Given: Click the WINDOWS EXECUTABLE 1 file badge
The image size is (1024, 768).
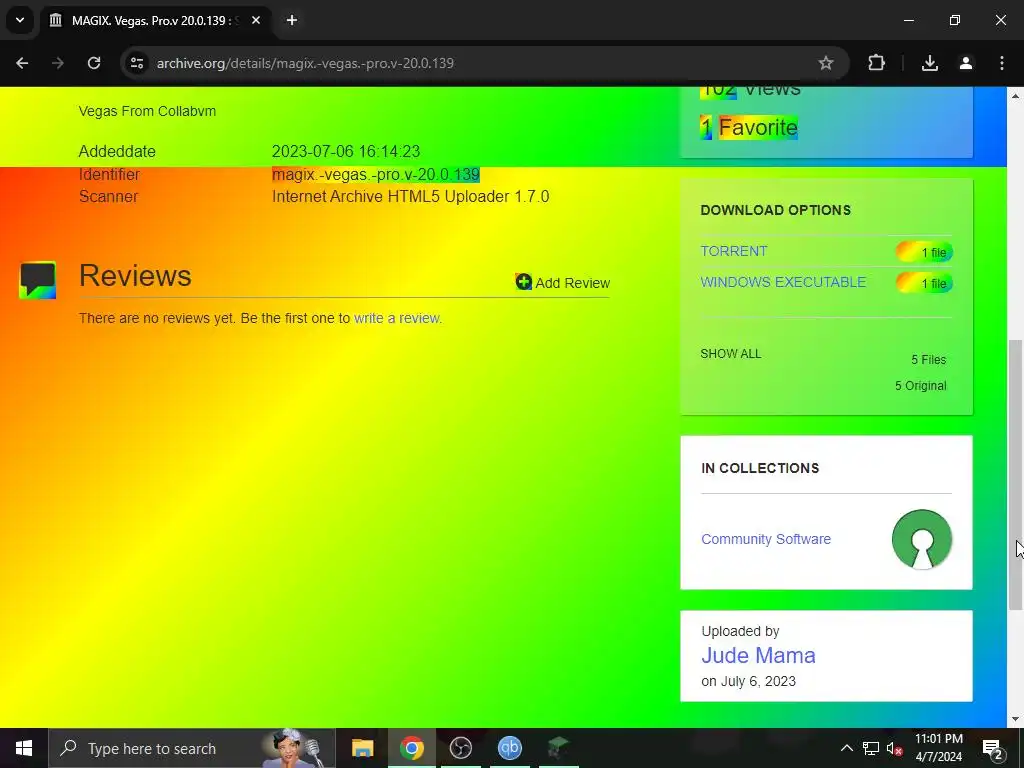Looking at the screenshot, I should click(x=924, y=283).
